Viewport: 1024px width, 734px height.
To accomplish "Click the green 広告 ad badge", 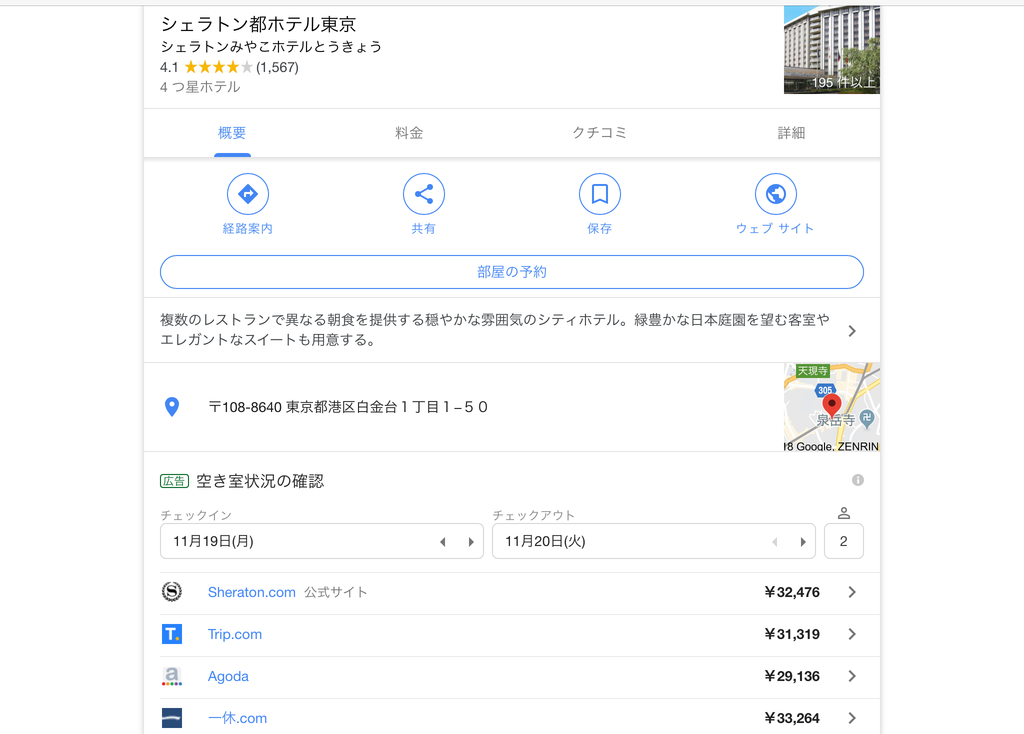I will coord(174,481).
